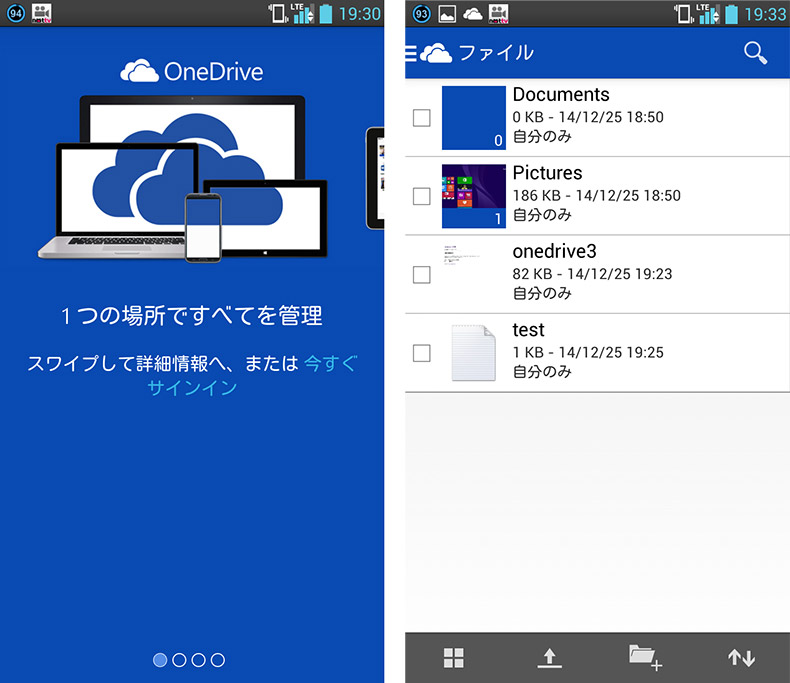Viewport: 790px width, 683px height.
Task: Tap the '0 KB - 14/12/25 18:50' details
Action: 588,117
